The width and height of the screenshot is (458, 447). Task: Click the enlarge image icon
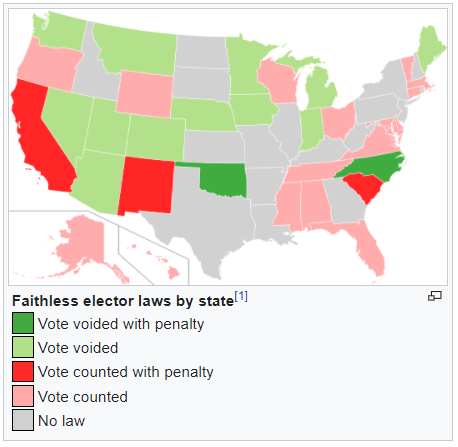pyautogui.click(x=435, y=296)
